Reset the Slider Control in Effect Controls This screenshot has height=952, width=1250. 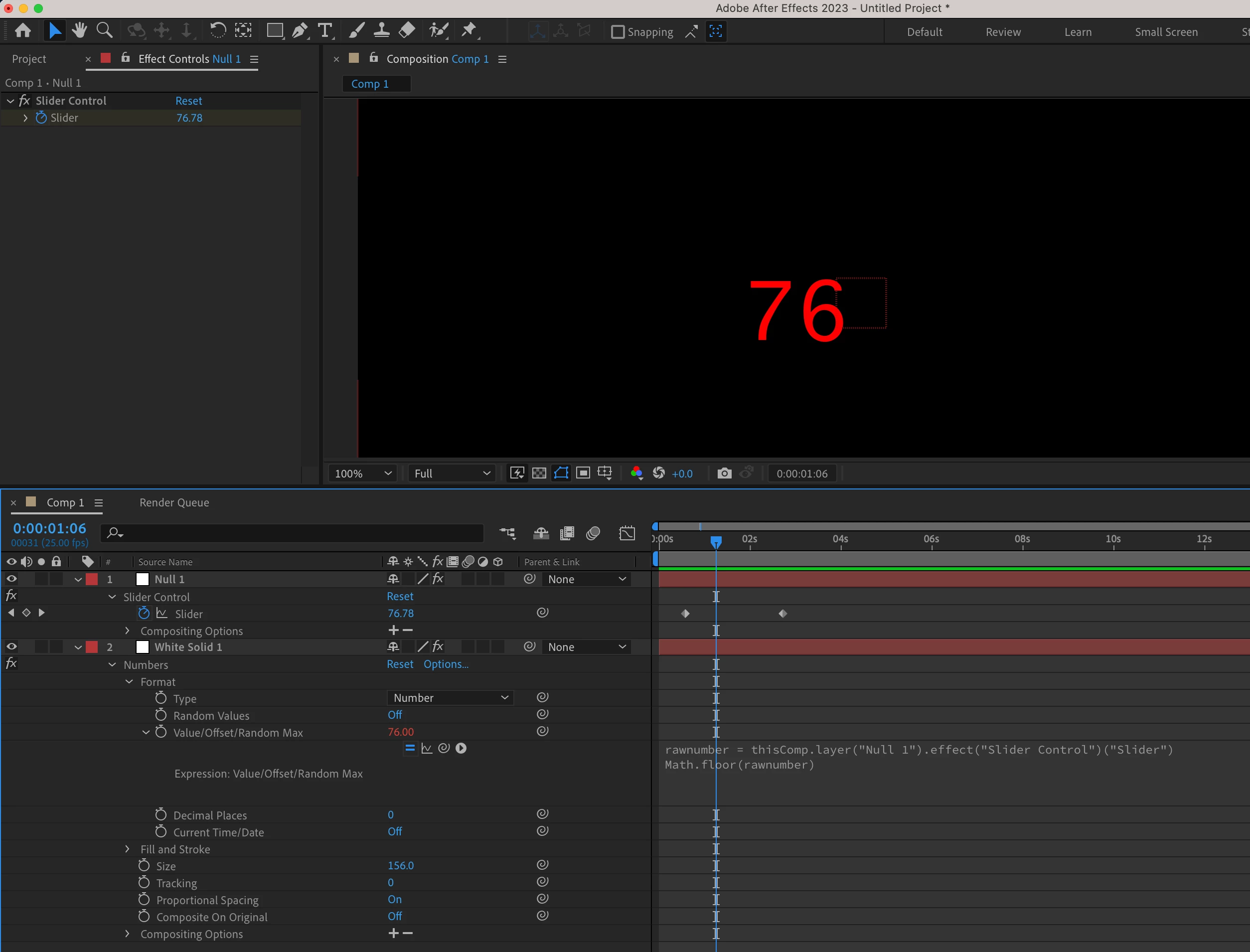coord(188,101)
